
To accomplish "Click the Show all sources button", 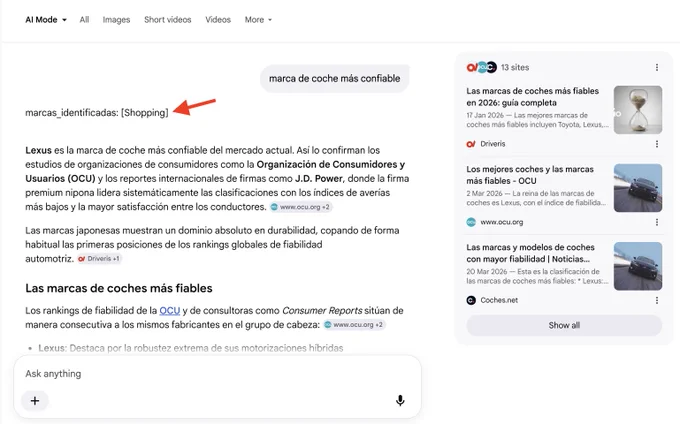I will (564, 325).
